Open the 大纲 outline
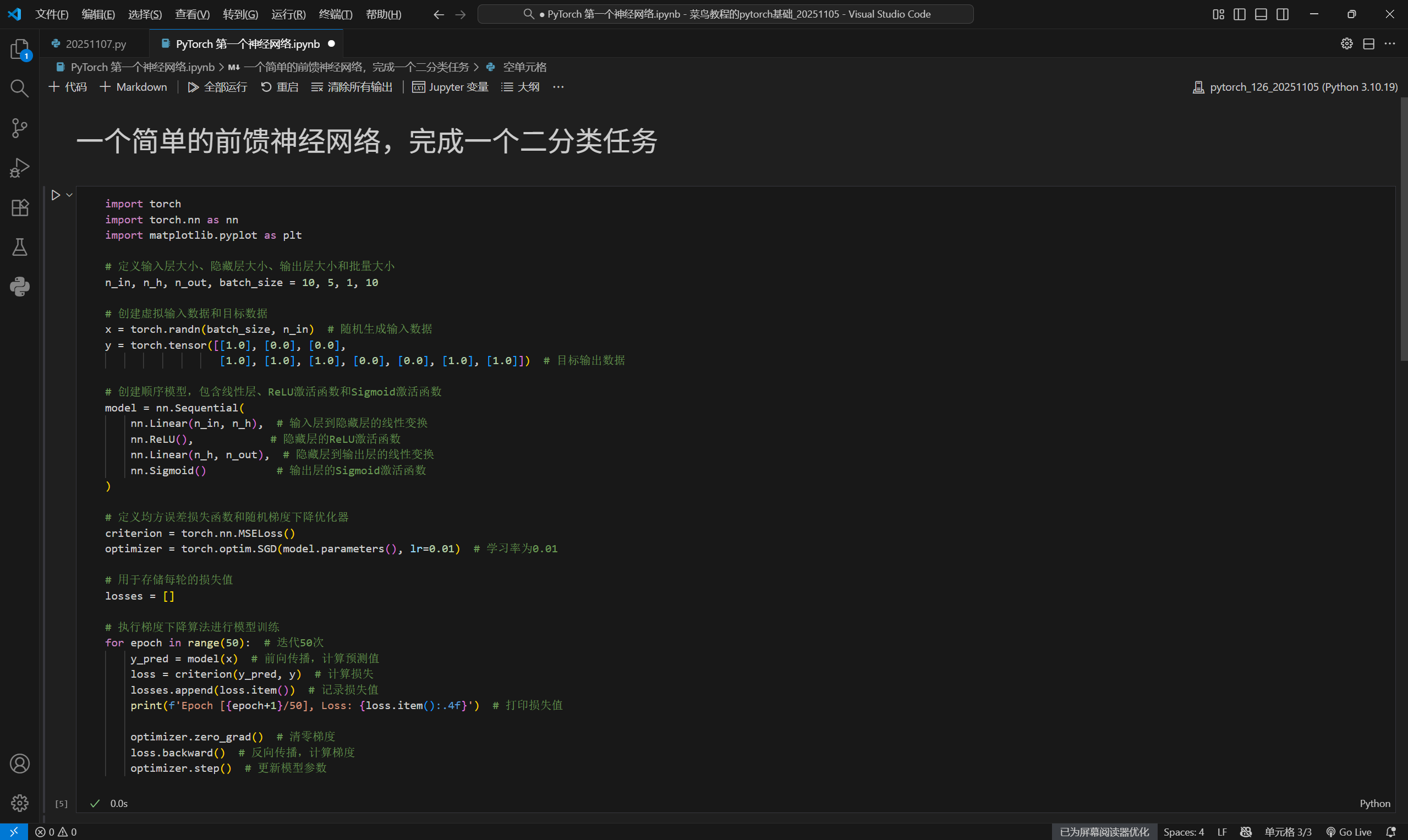Image resolution: width=1408 pixels, height=840 pixels. (521, 86)
